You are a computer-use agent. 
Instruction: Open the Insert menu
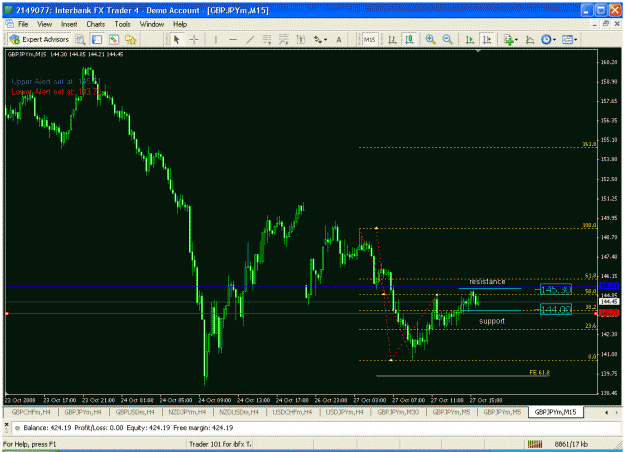click(x=69, y=24)
